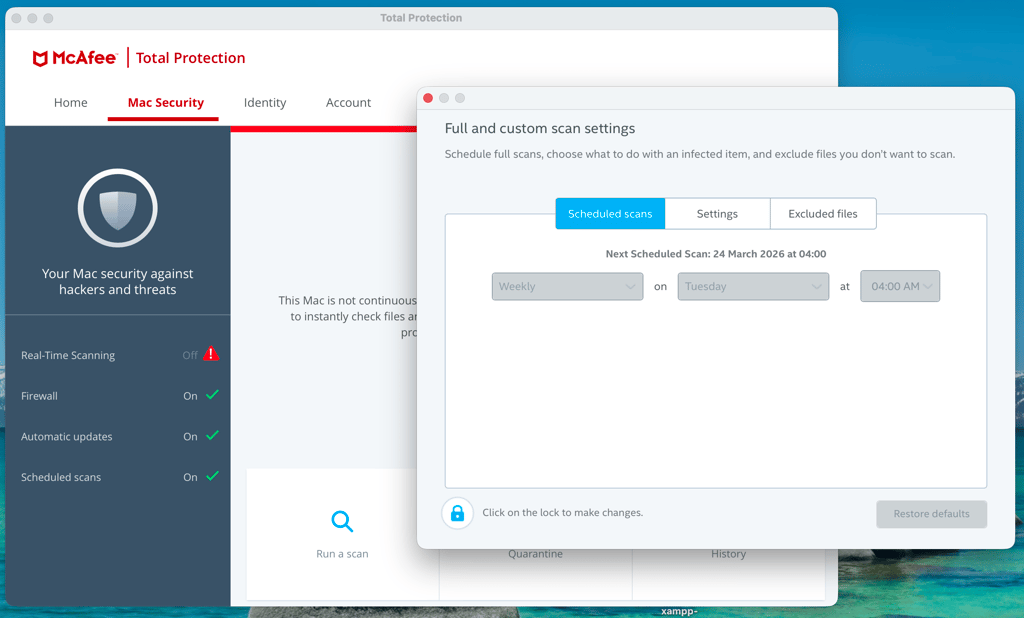Screen dimensions: 1024x618
Task: Open the Tuesday day dropdown
Action: click(753, 286)
